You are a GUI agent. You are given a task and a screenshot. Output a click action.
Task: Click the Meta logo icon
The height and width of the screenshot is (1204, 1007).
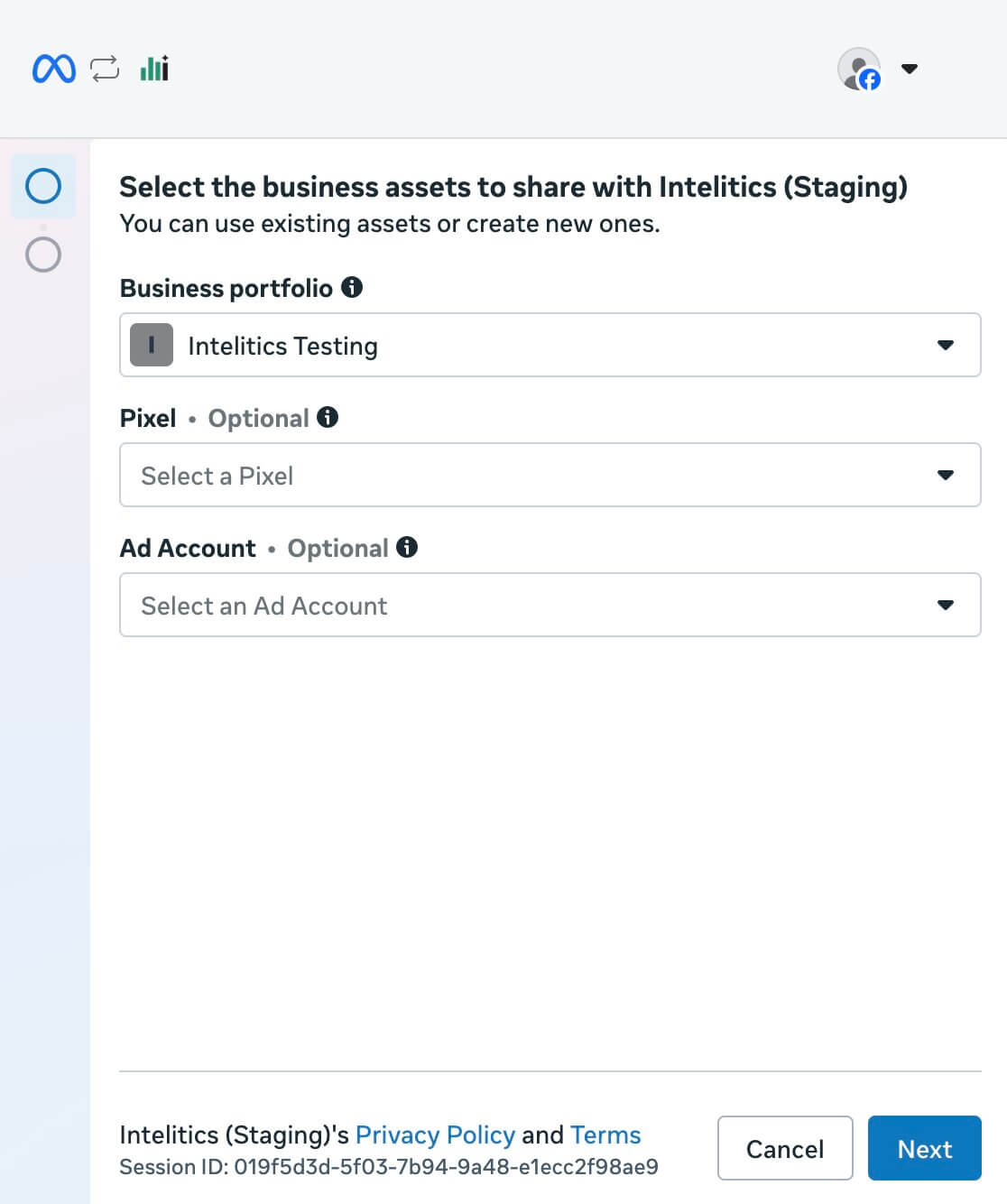point(54,69)
